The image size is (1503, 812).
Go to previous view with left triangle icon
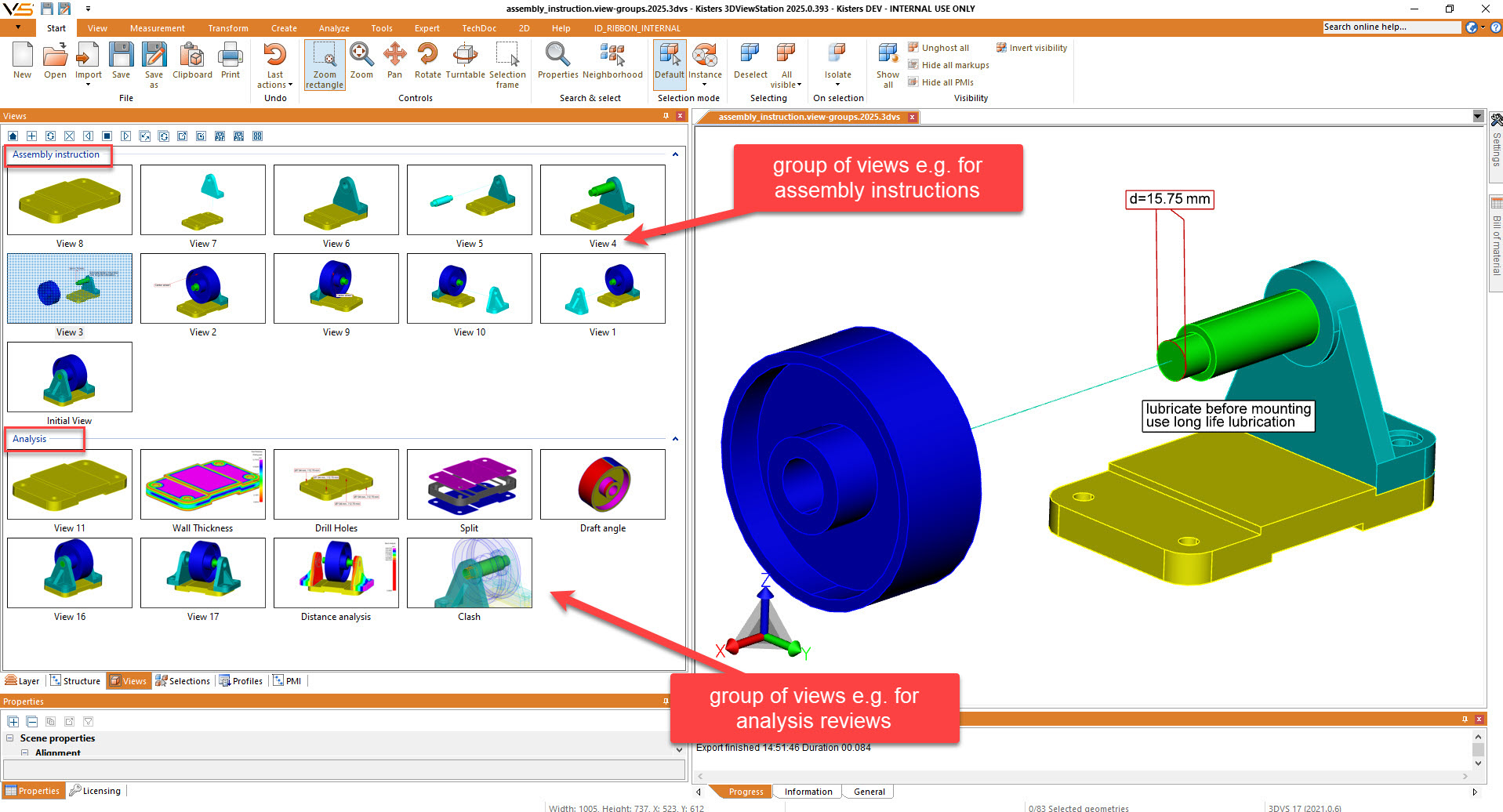(88, 136)
